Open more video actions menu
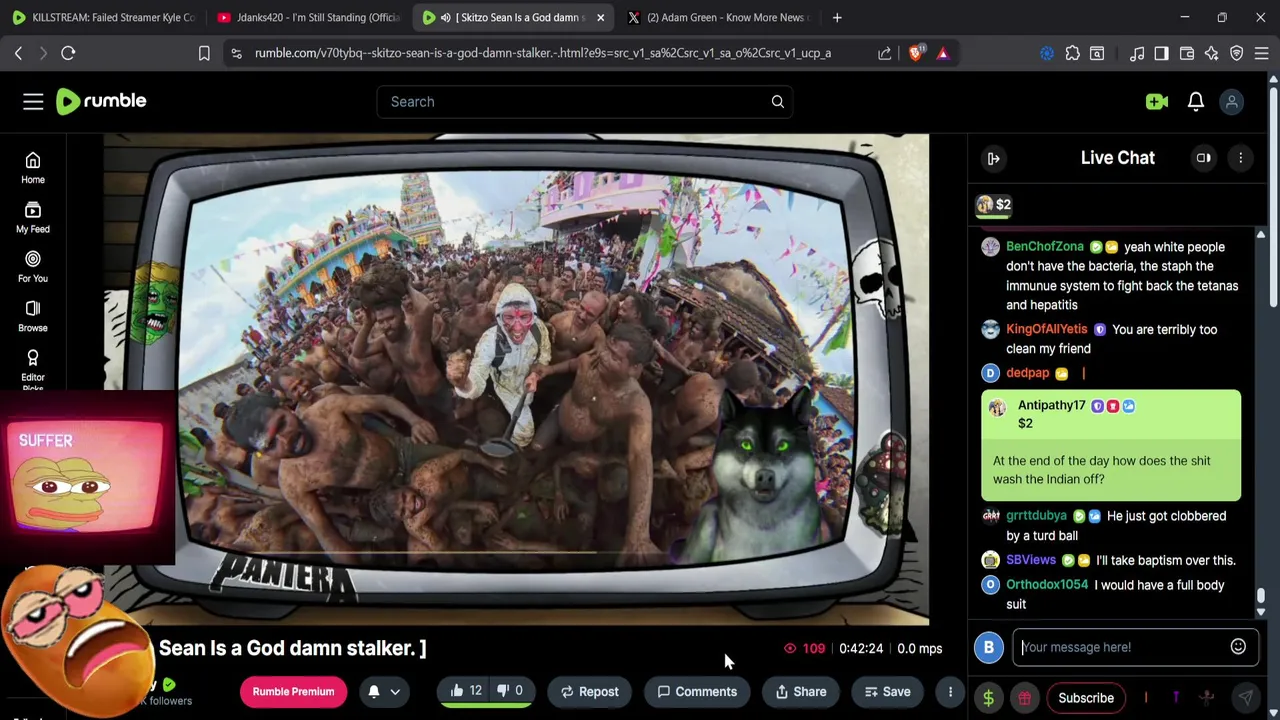1280x720 pixels. (950, 692)
